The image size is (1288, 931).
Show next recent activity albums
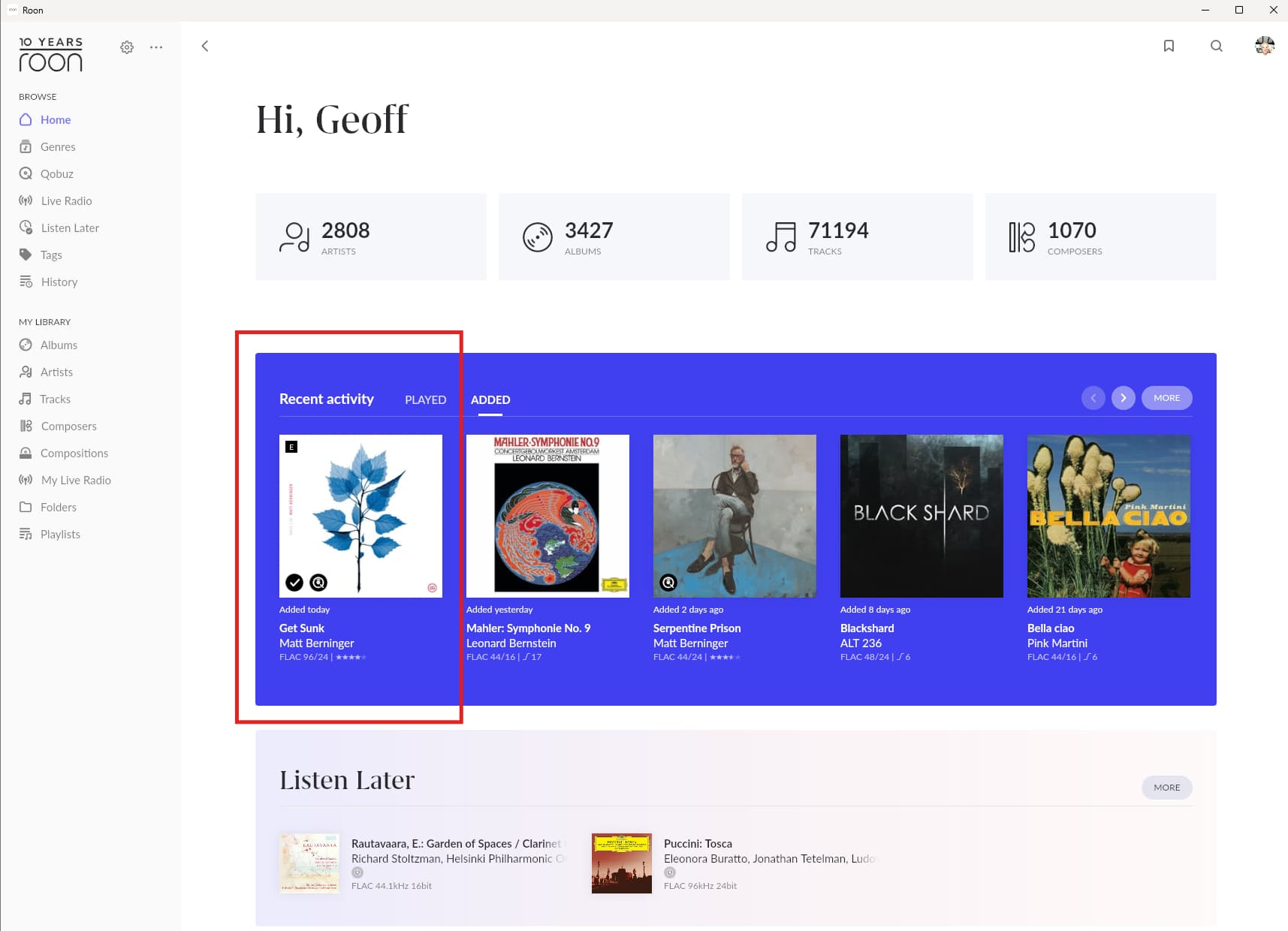[x=1124, y=398]
